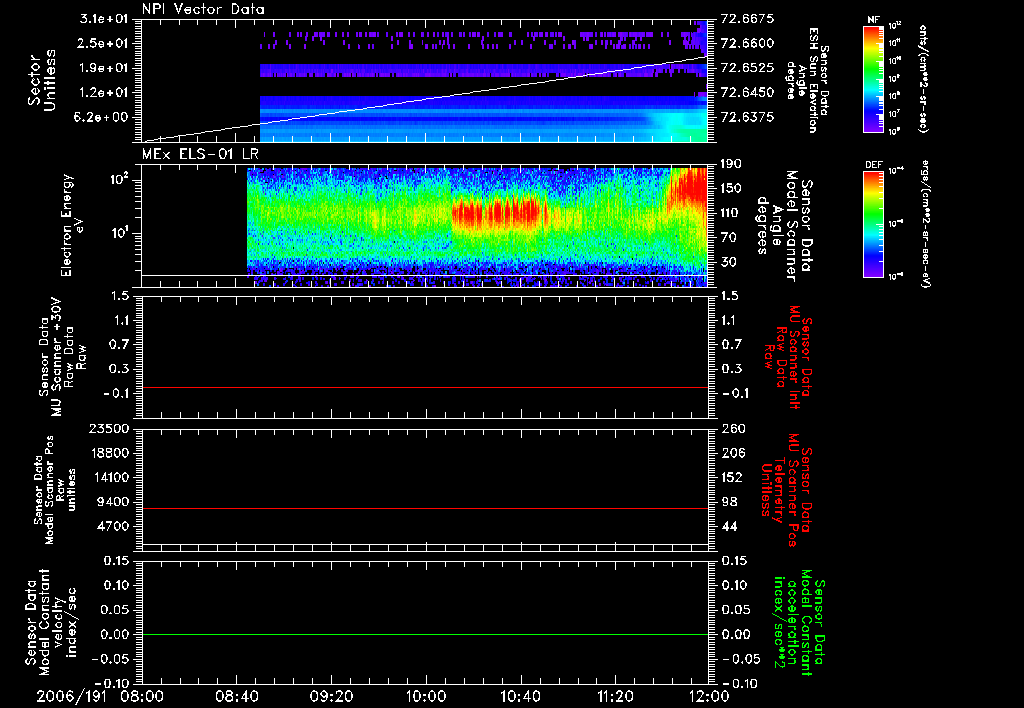The width and height of the screenshot is (1024, 708).
Task: Select the "190" scanner angle tick
Action: click(x=731, y=164)
